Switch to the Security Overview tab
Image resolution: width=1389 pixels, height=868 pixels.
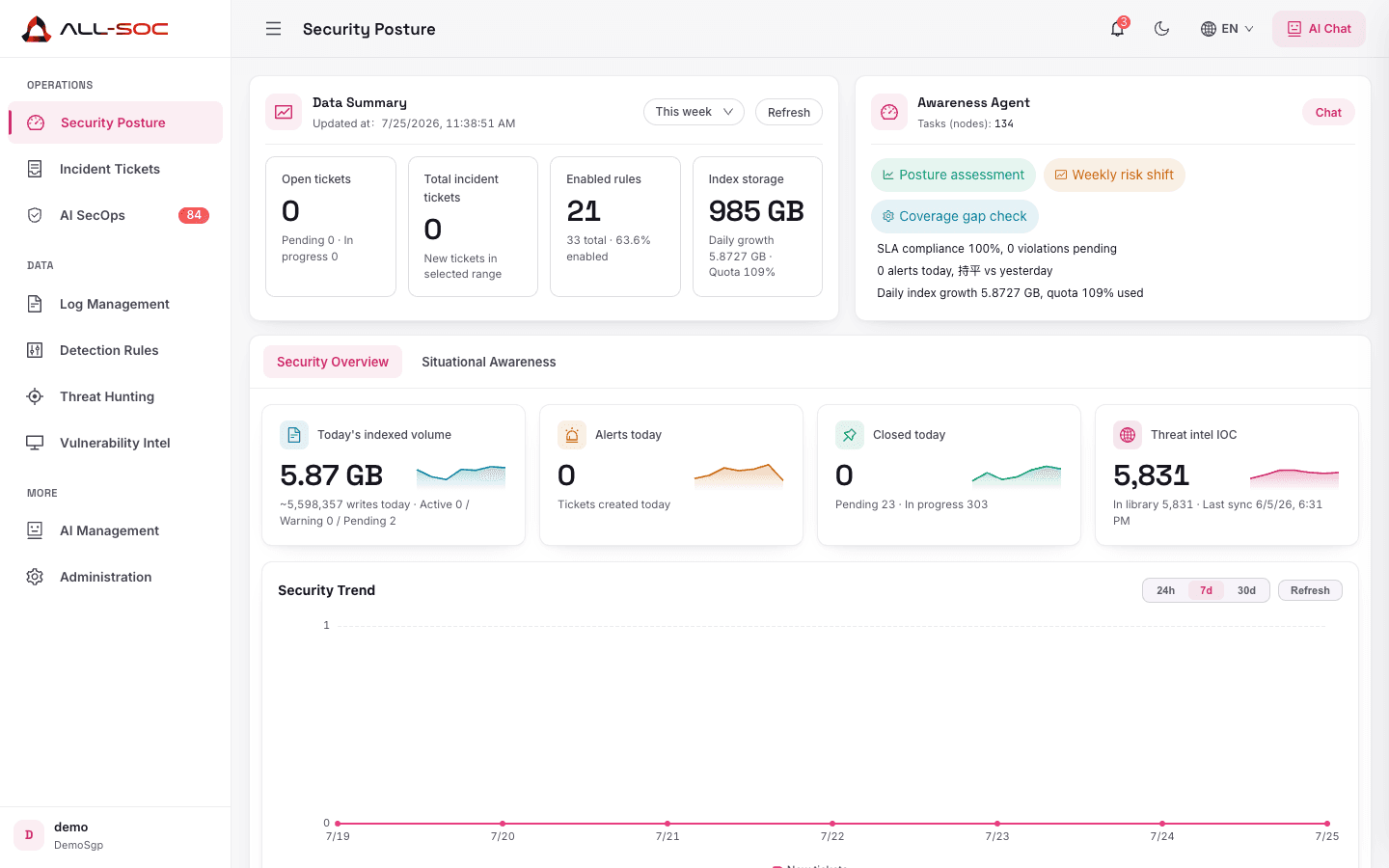click(x=333, y=362)
